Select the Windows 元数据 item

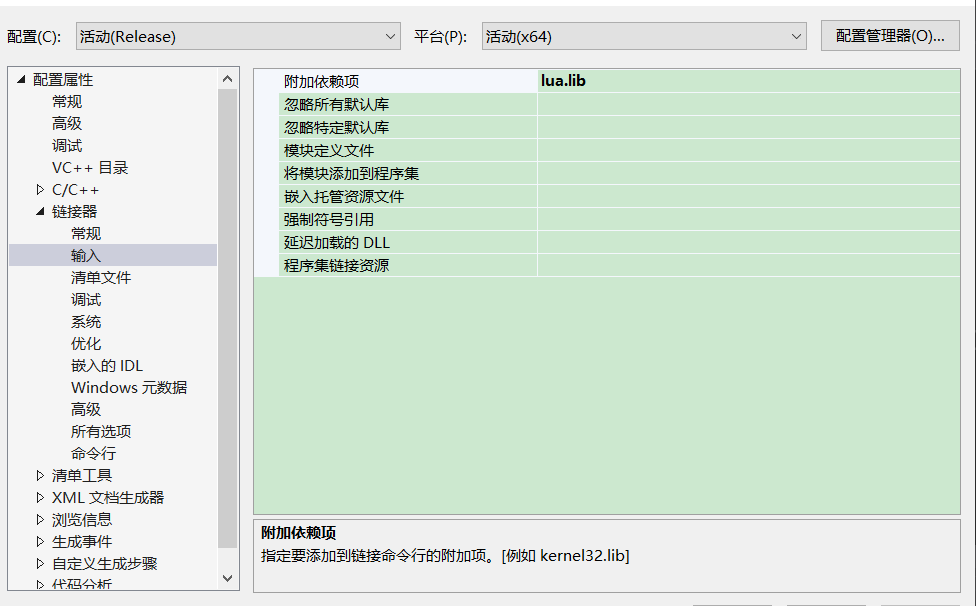click(x=129, y=388)
